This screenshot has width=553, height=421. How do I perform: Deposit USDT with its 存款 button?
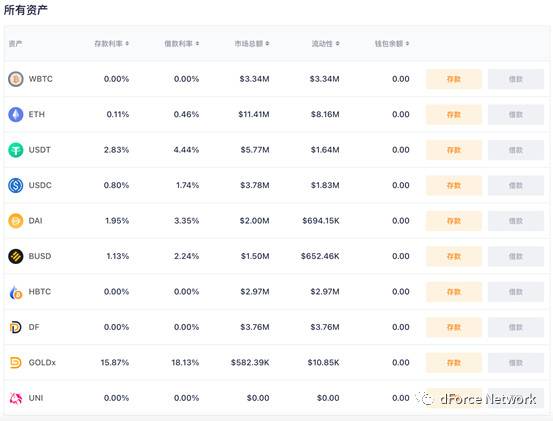tap(454, 150)
